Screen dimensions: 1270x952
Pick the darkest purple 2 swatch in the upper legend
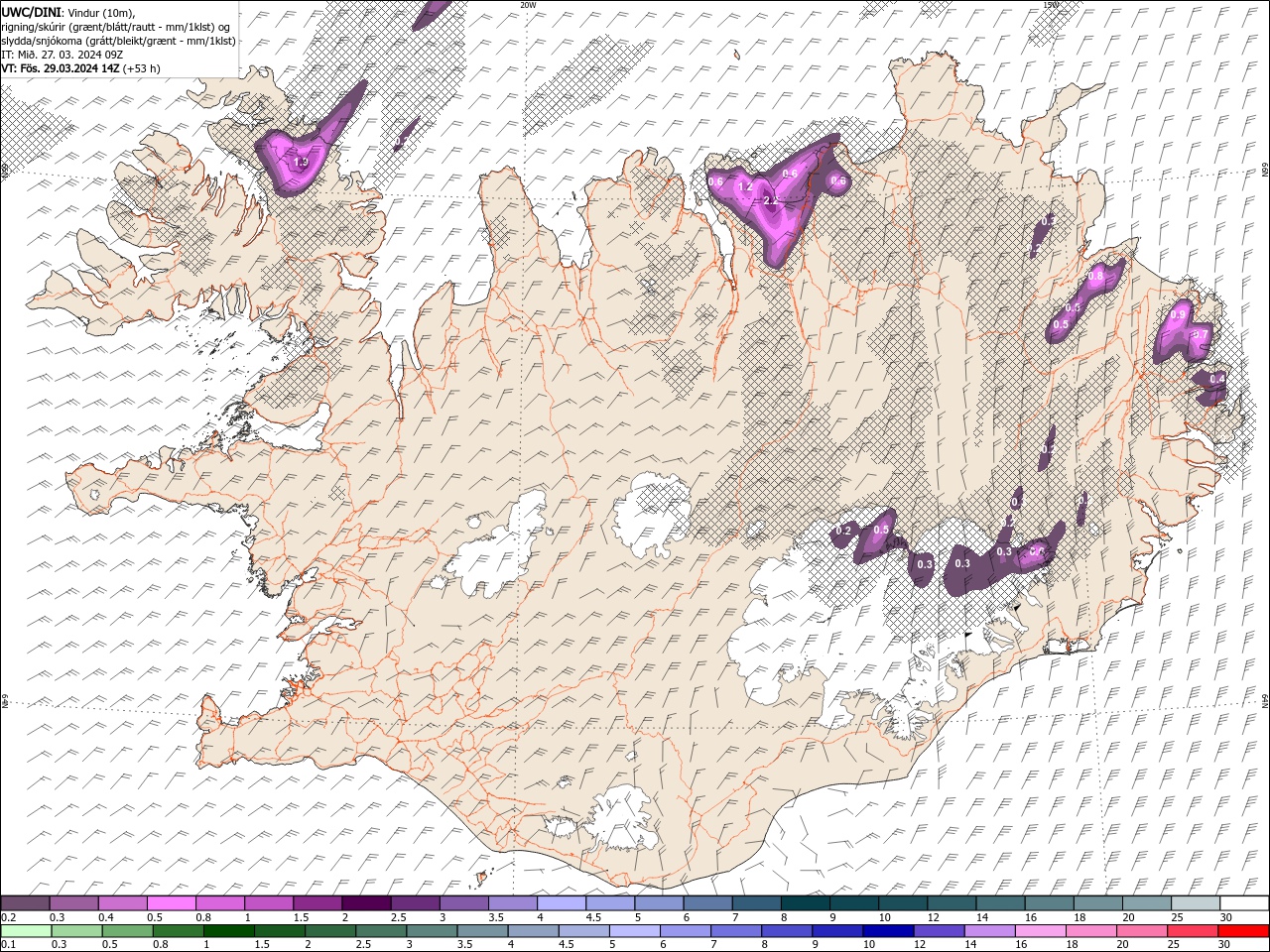pos(366,903)
